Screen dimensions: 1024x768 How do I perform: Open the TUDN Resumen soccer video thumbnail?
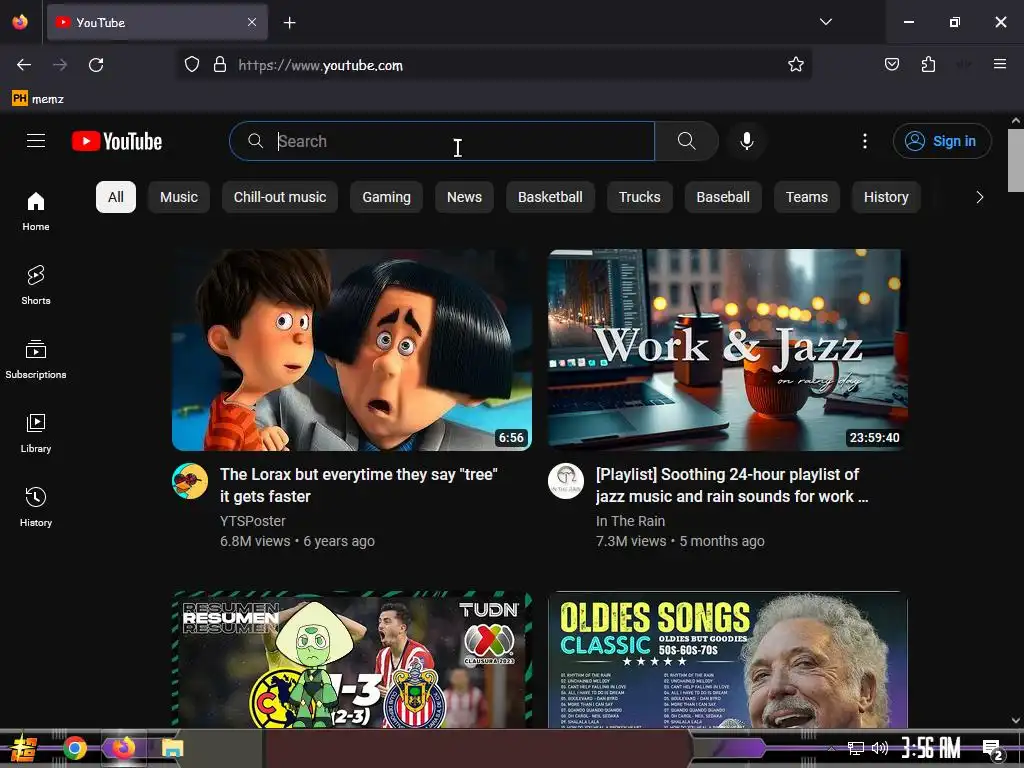pos(352,660)
